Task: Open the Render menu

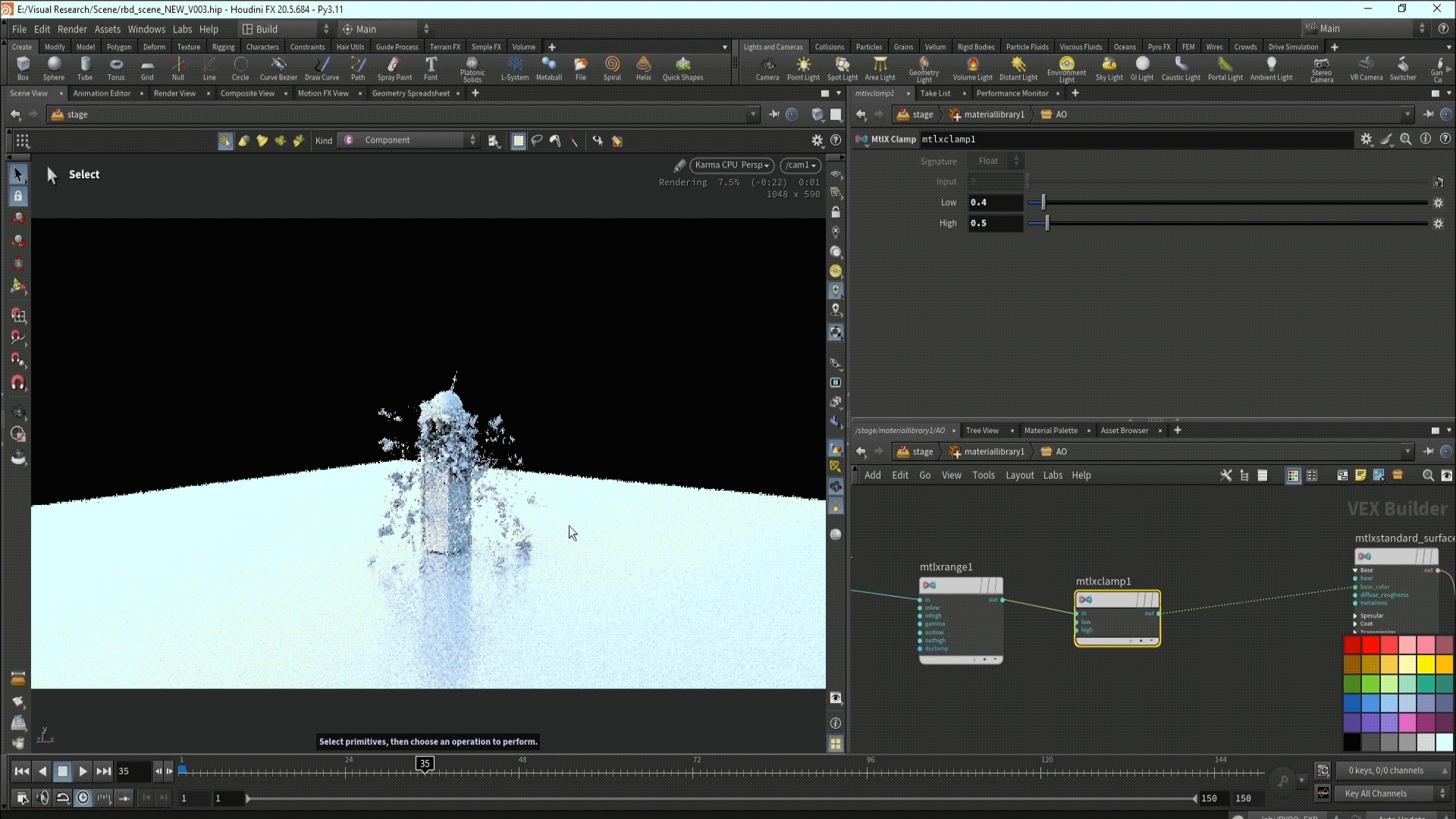Action: pyautogui.click(x=72, y=29)
